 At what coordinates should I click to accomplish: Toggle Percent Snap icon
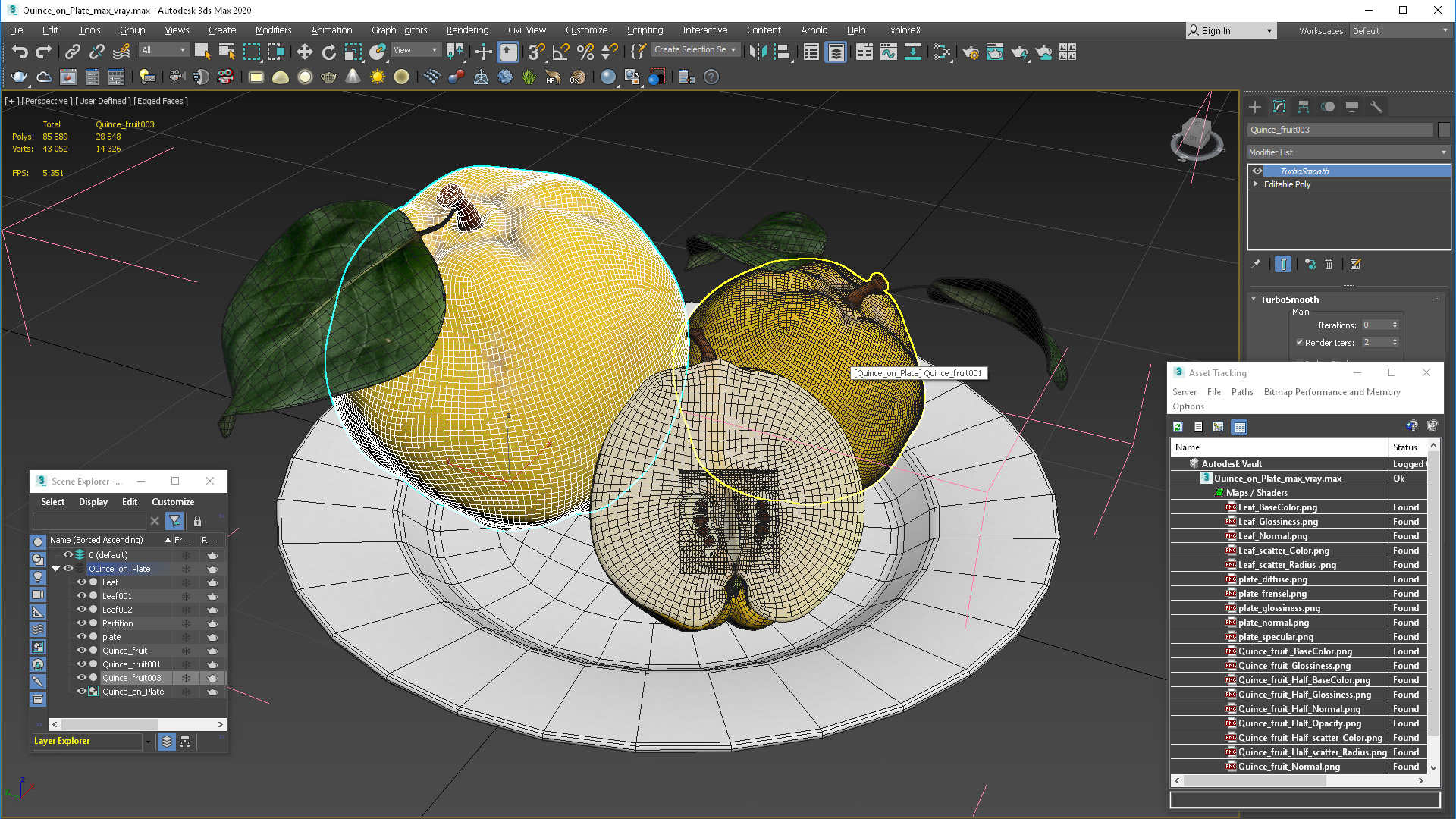pos(585,52)
